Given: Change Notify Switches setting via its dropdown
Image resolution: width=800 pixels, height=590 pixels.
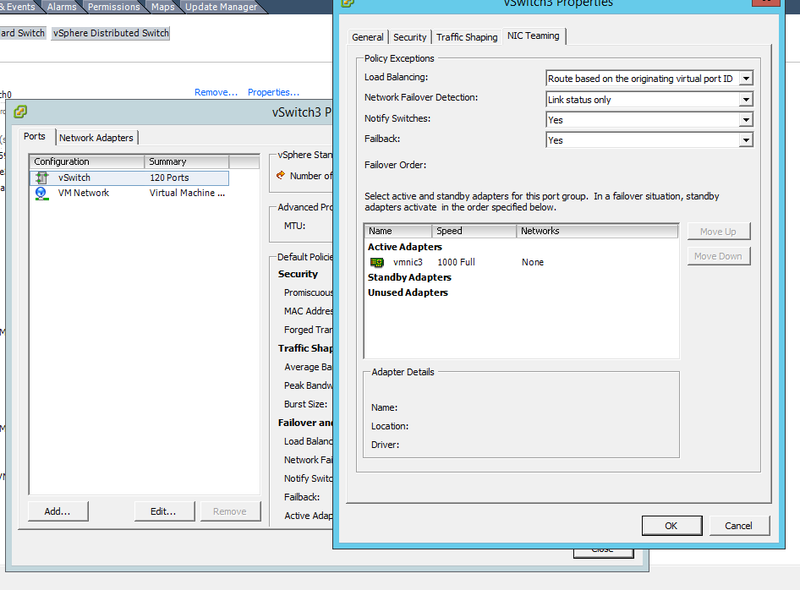Looking at the screenshot, I should (744, 120).
